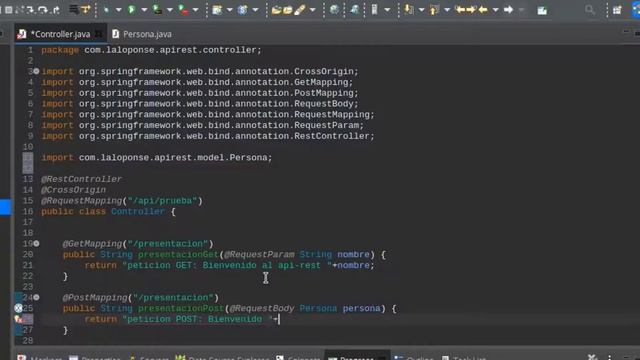Click the error marker on line 25

click(x=18, y=308)
